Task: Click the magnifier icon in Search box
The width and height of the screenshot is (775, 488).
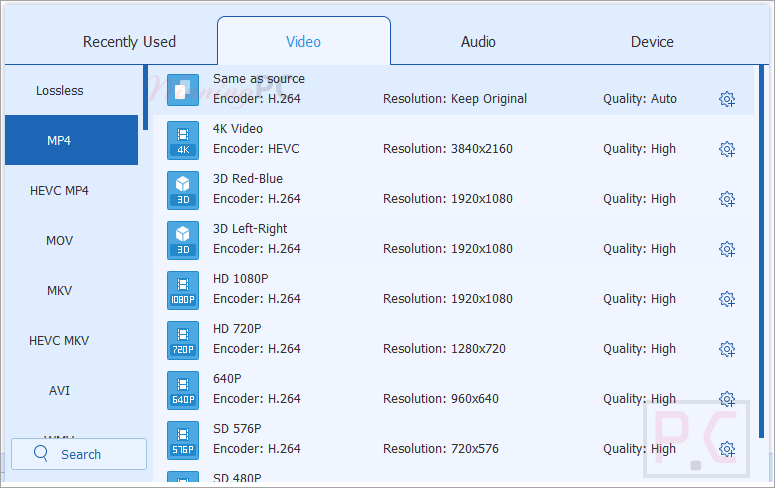Action: [x=41, y=453]
